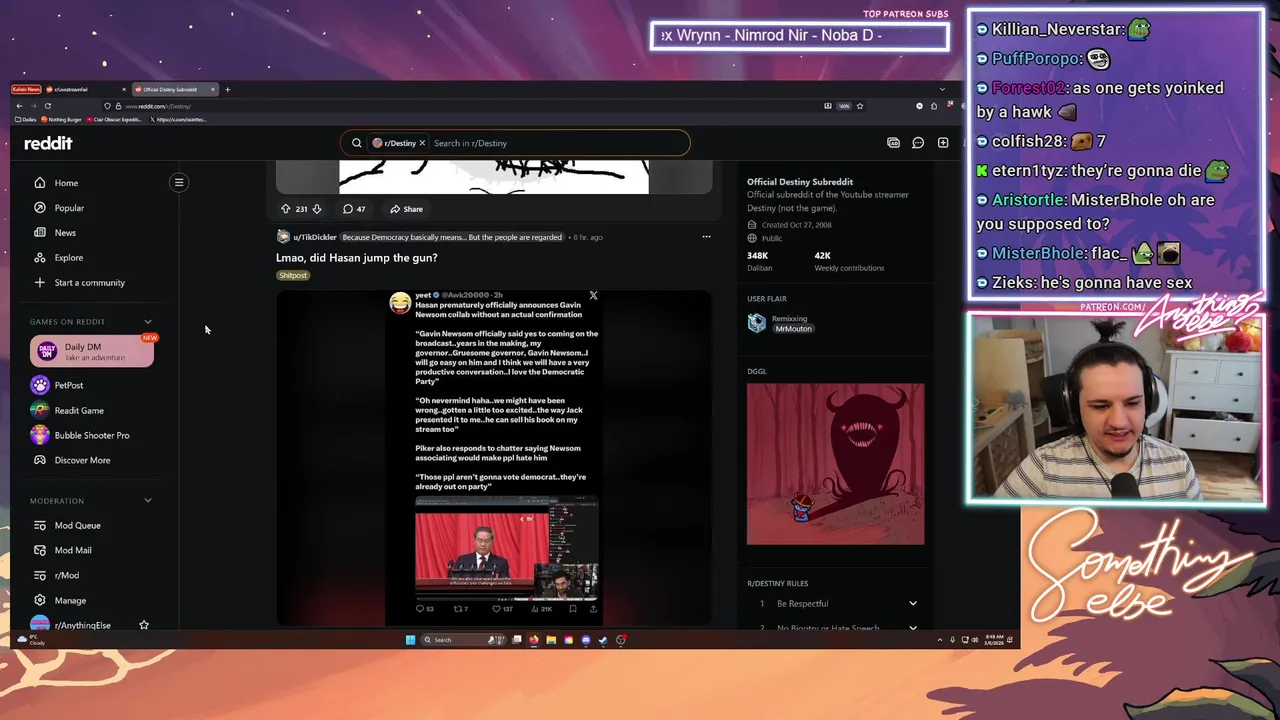Remove r/Destiny filter from search
The height and width of the screenshot is (720, 1280).
pos(422,143)
